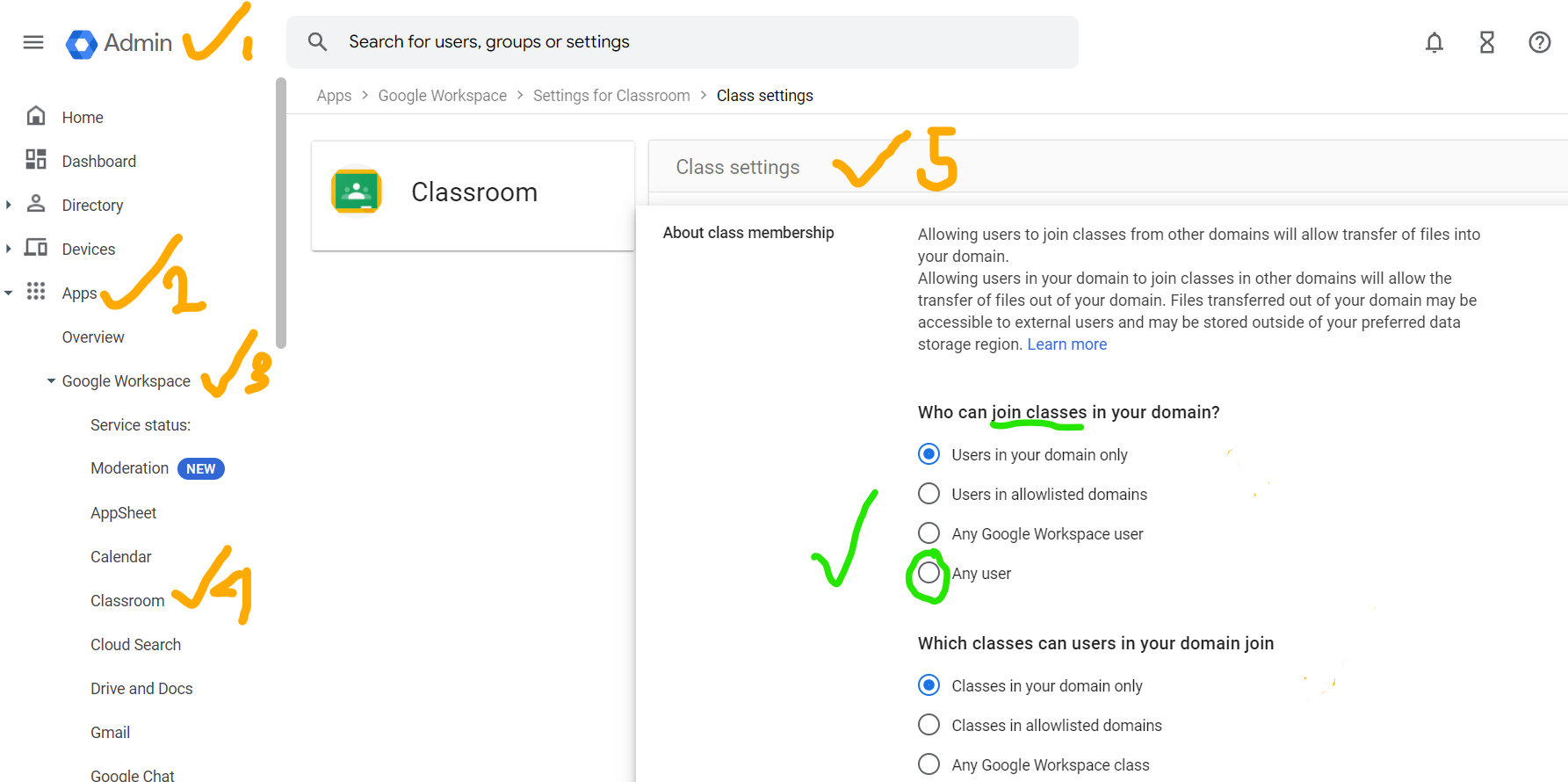Go to Apps breadcrumb

pos(334,96)
